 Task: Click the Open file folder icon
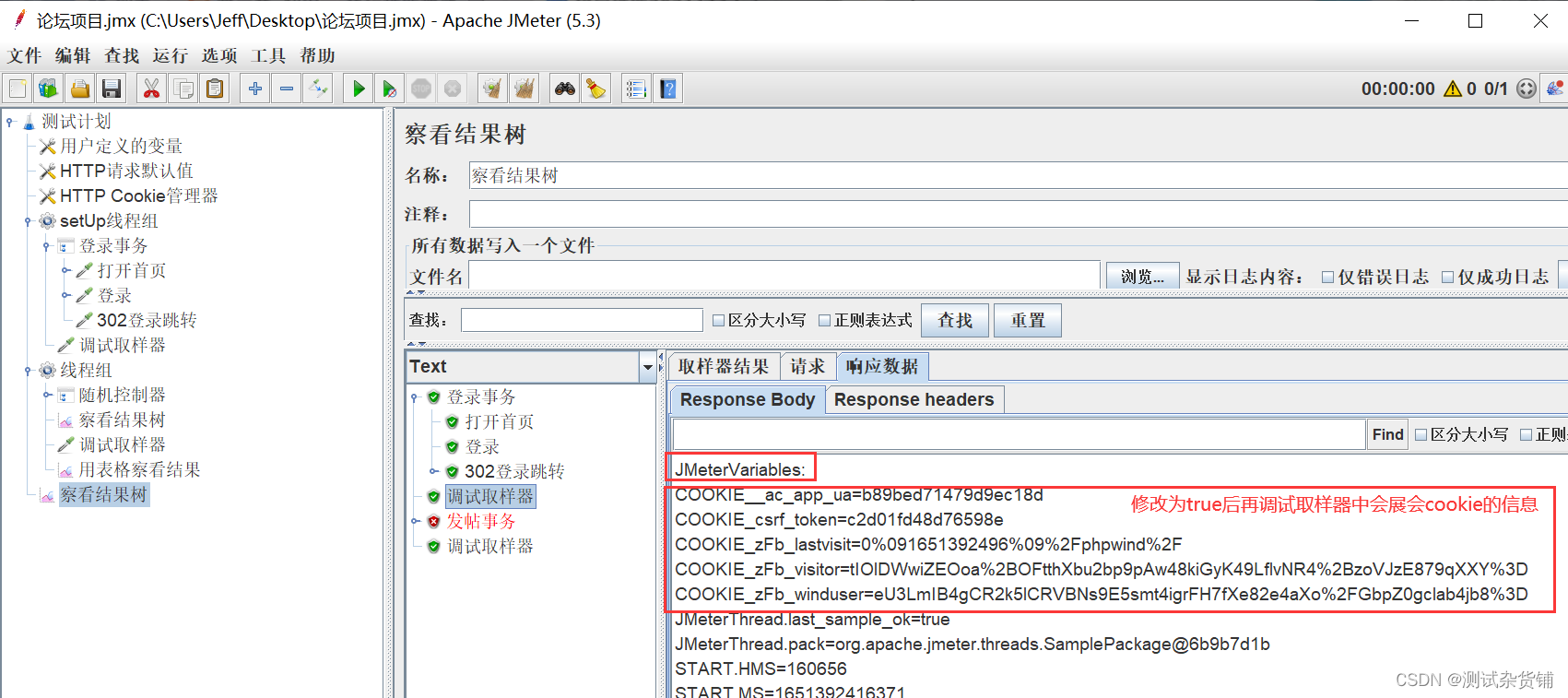pyautogui.click(x=80, y=89)
